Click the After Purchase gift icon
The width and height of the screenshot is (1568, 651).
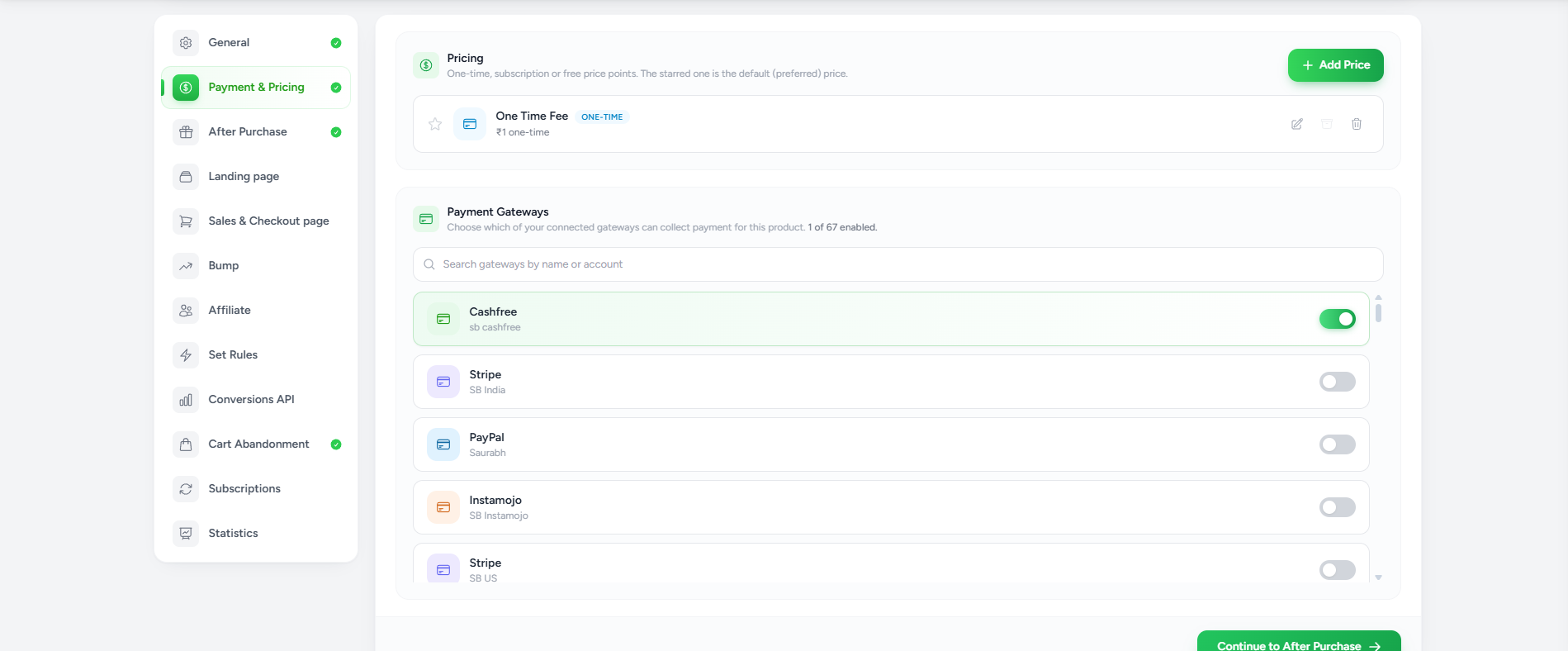coord(186,132)
